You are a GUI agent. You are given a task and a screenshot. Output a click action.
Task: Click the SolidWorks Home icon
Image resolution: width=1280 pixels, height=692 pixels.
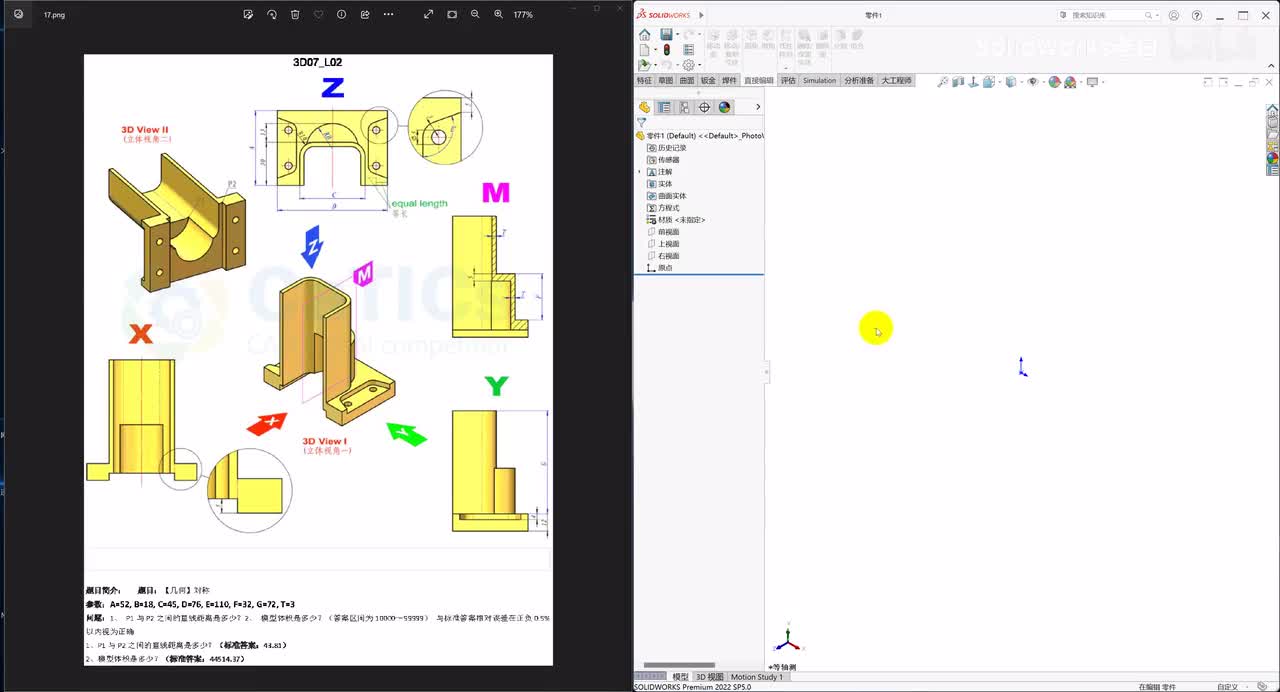point(644,34)
